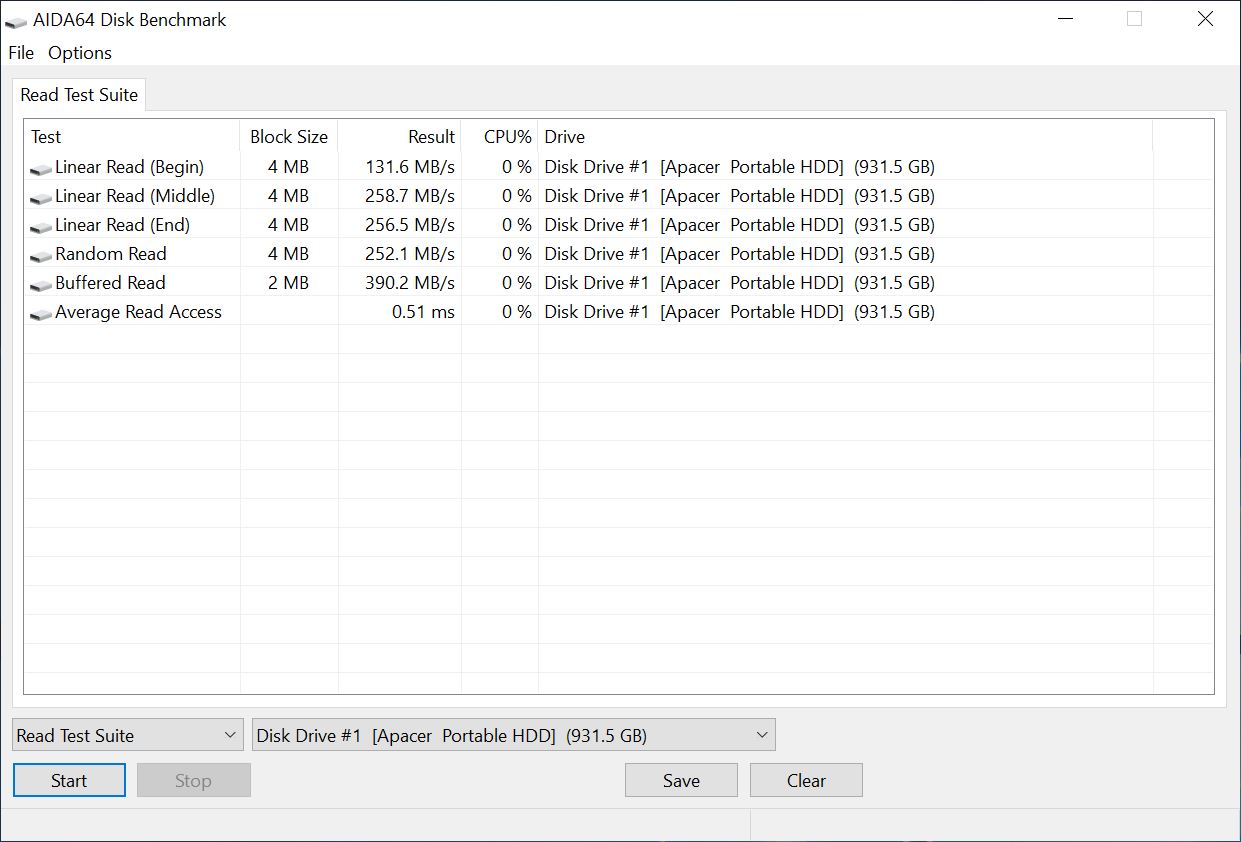This screenshot has height=842, width=1241.
Task: Click the disk icon beside Linear Read (Begin)
Action: pyautogui.click(x=41, y=169)
